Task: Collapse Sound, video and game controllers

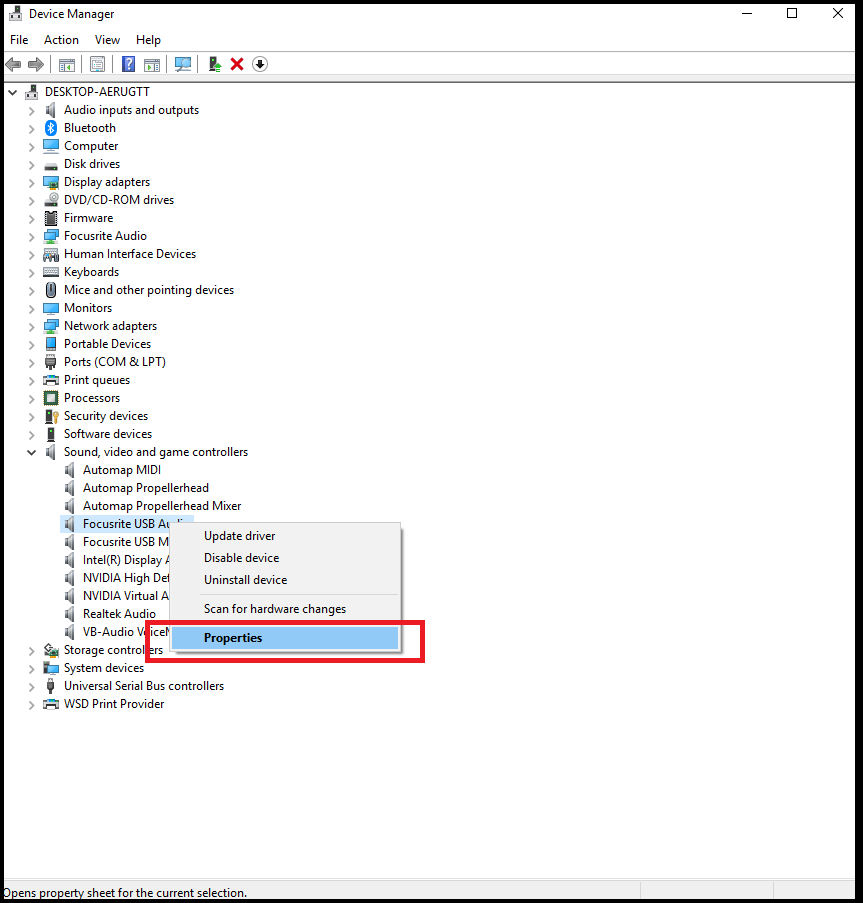Action: pyautogui.click(x=32, y=453)
